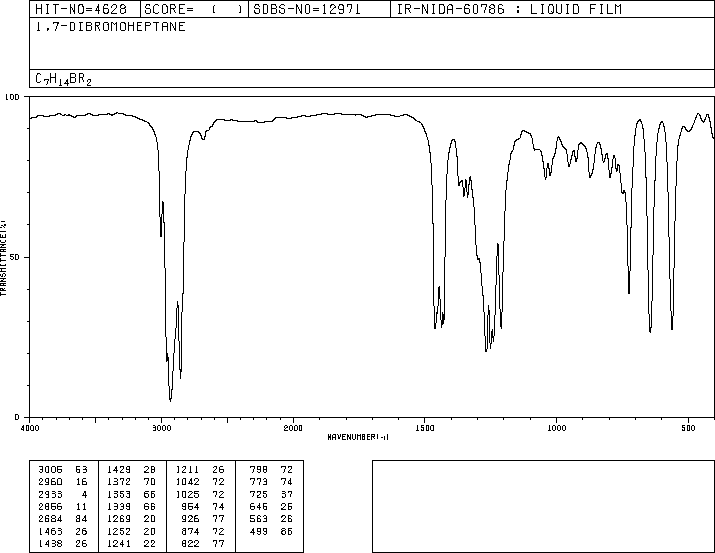Image resolution: width=715 pixels, height=553 pixels.
Task: Click the 1252 peak table entry
Action: click(x=119, y=531)
